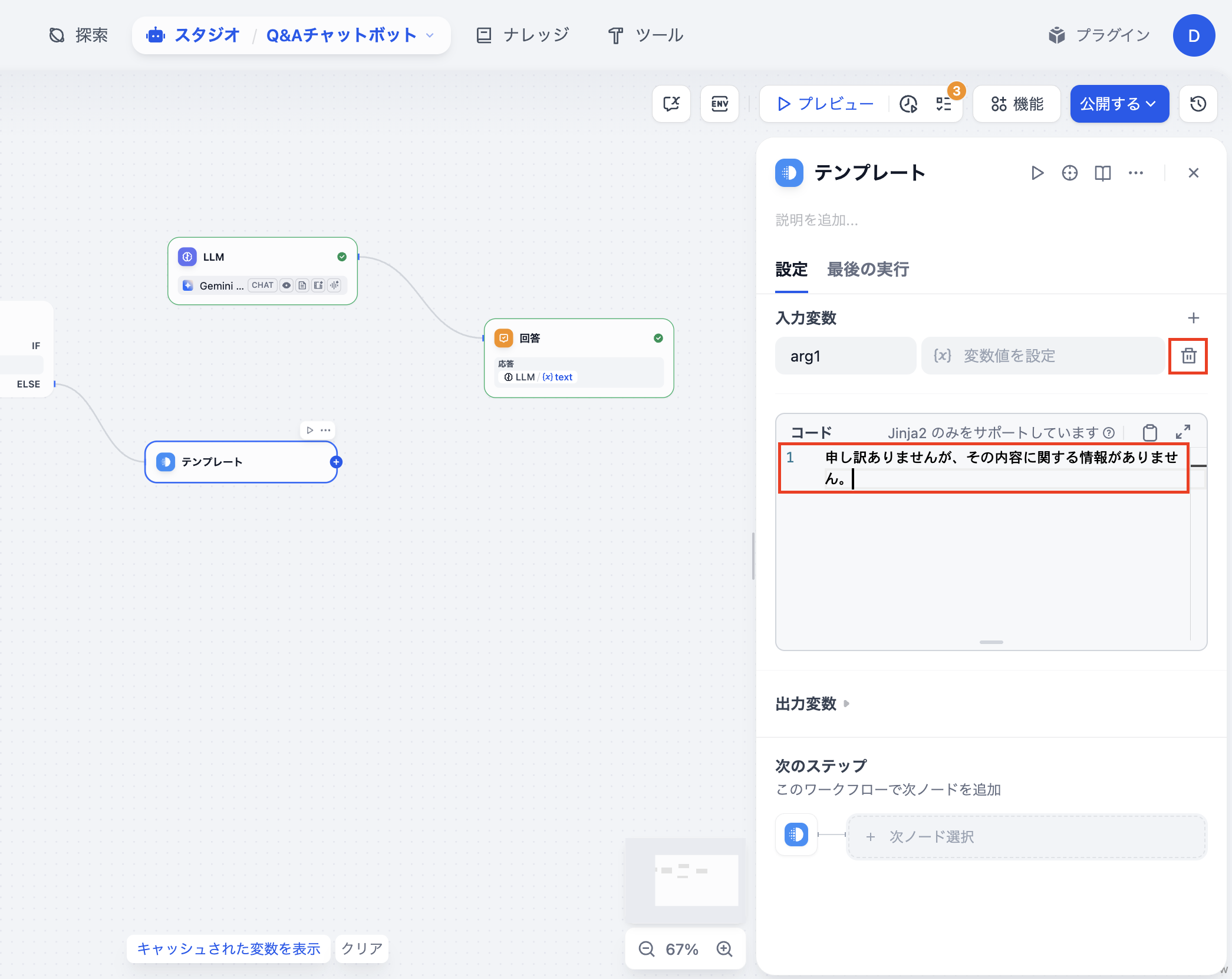Open the documentation book icon in panel
Screen dimensions: 1232x979
pos(1102,173)
